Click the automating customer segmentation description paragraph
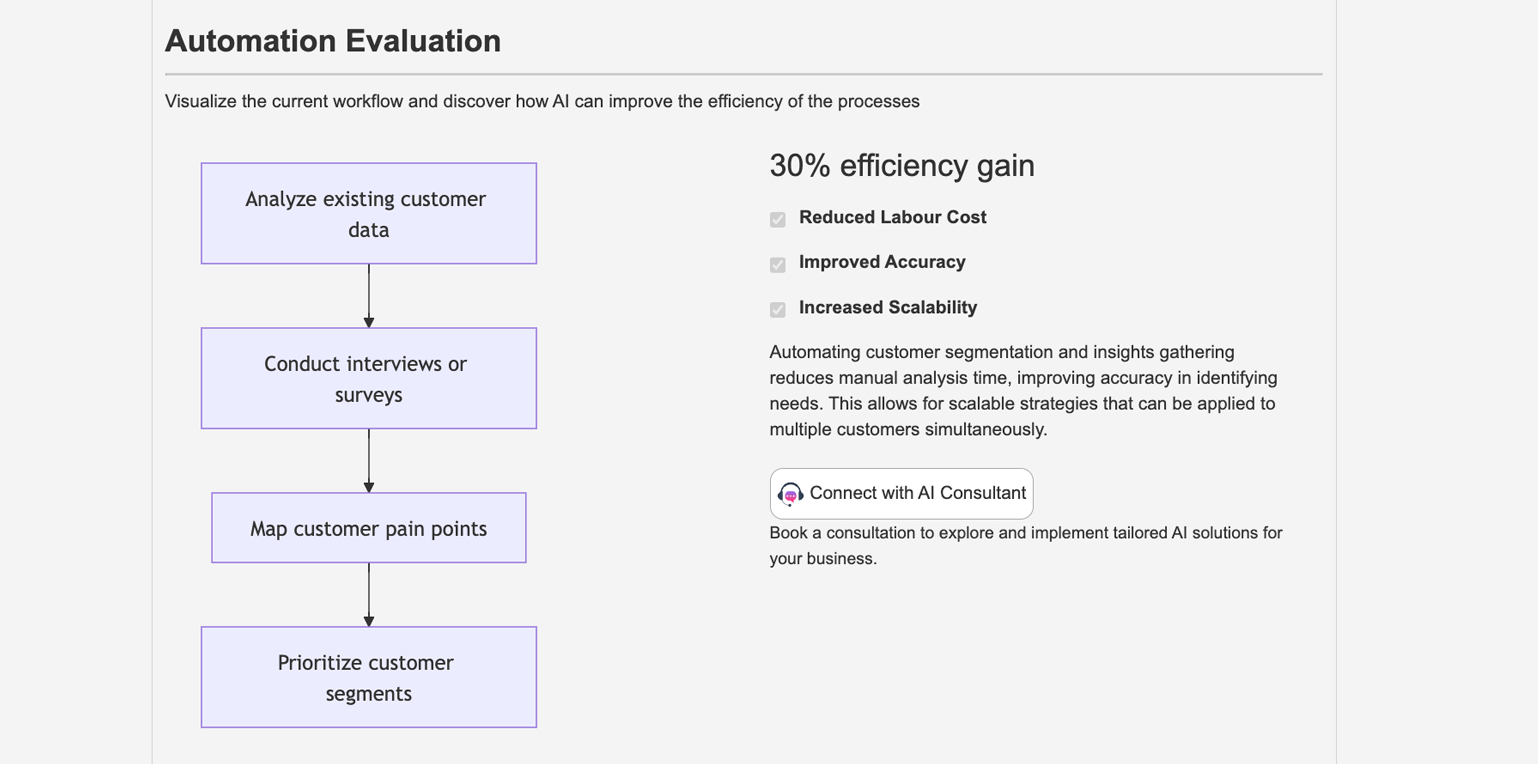This screenshot has width=1538, height=764. [x=1022, y=391]
